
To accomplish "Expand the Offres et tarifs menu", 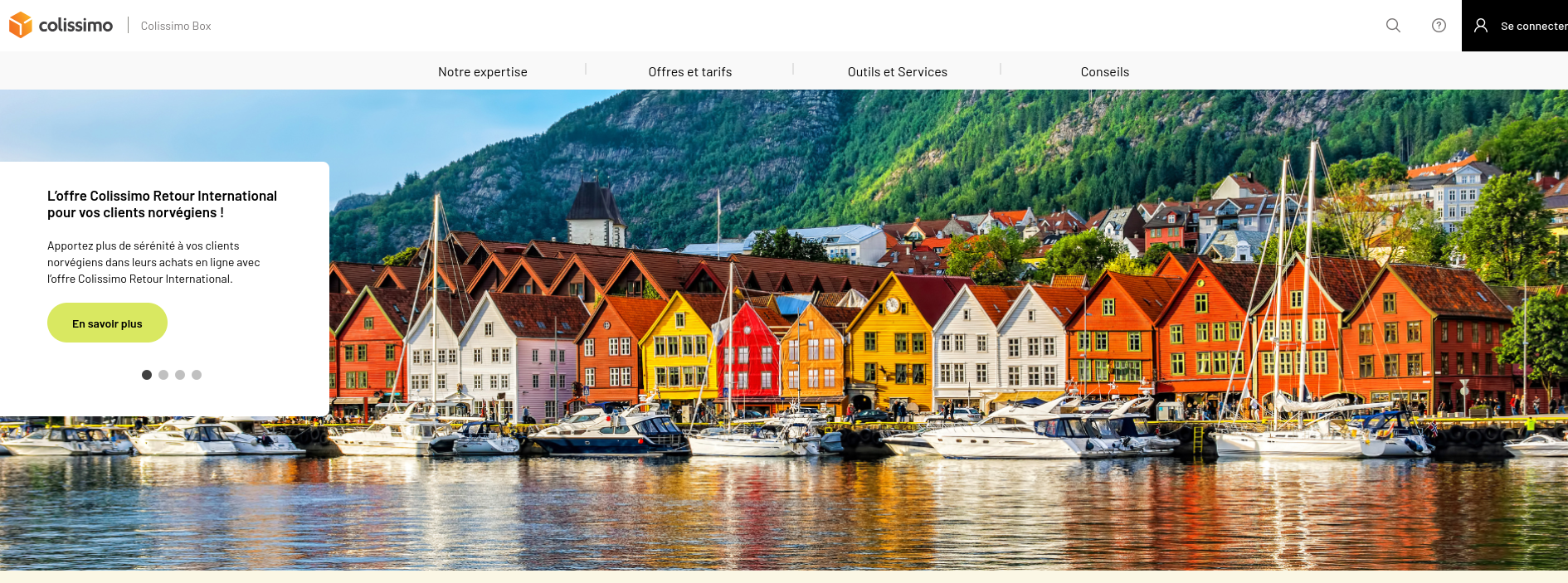I will [690, 72].
